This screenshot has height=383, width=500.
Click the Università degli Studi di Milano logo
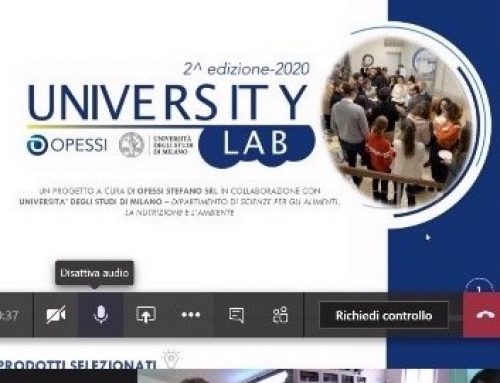pos(156,145)
